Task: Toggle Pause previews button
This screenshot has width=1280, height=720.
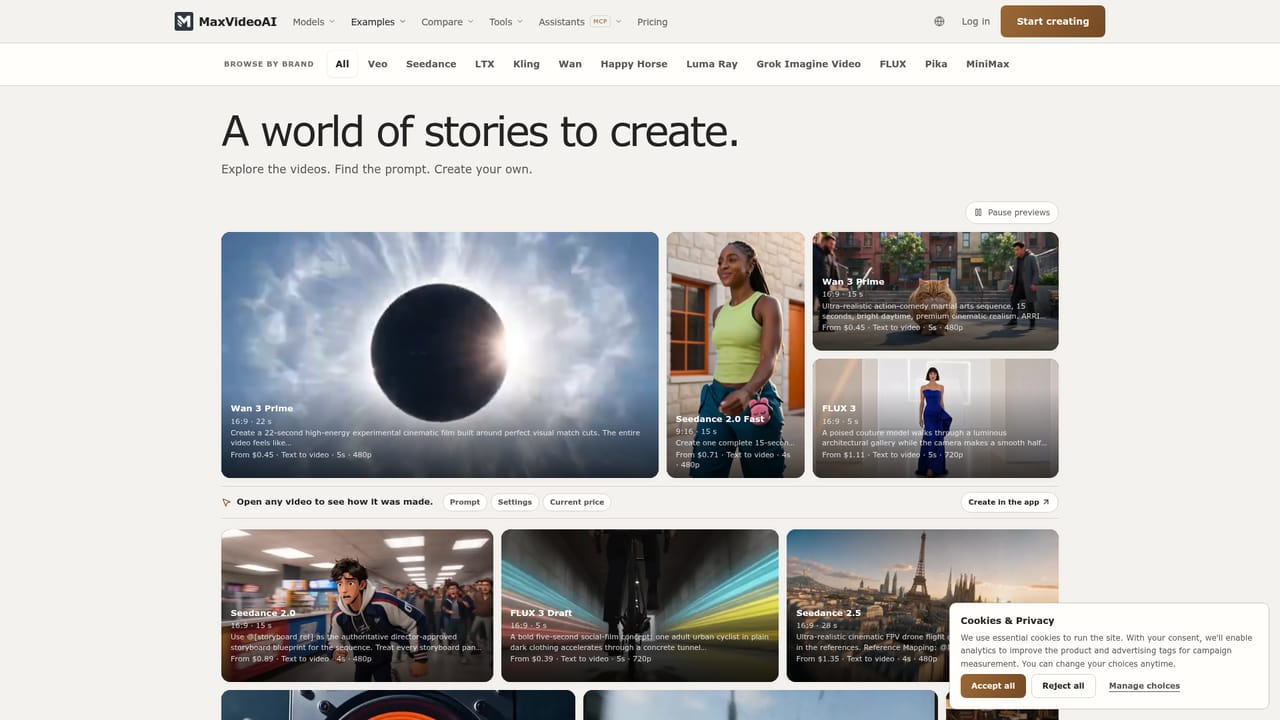Action: [x=1012, y=212]
